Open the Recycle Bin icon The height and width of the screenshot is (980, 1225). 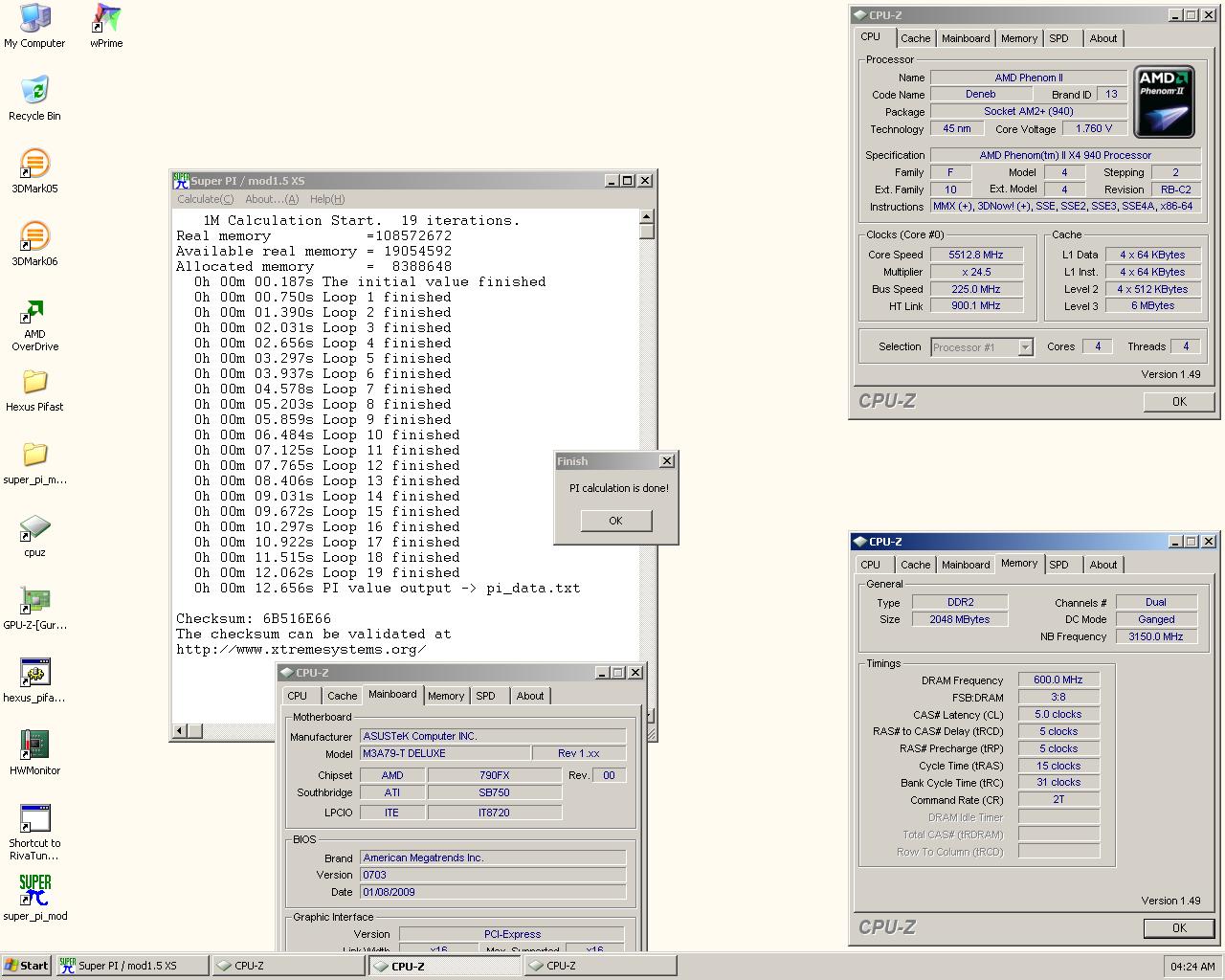click(x=34, y=99)
